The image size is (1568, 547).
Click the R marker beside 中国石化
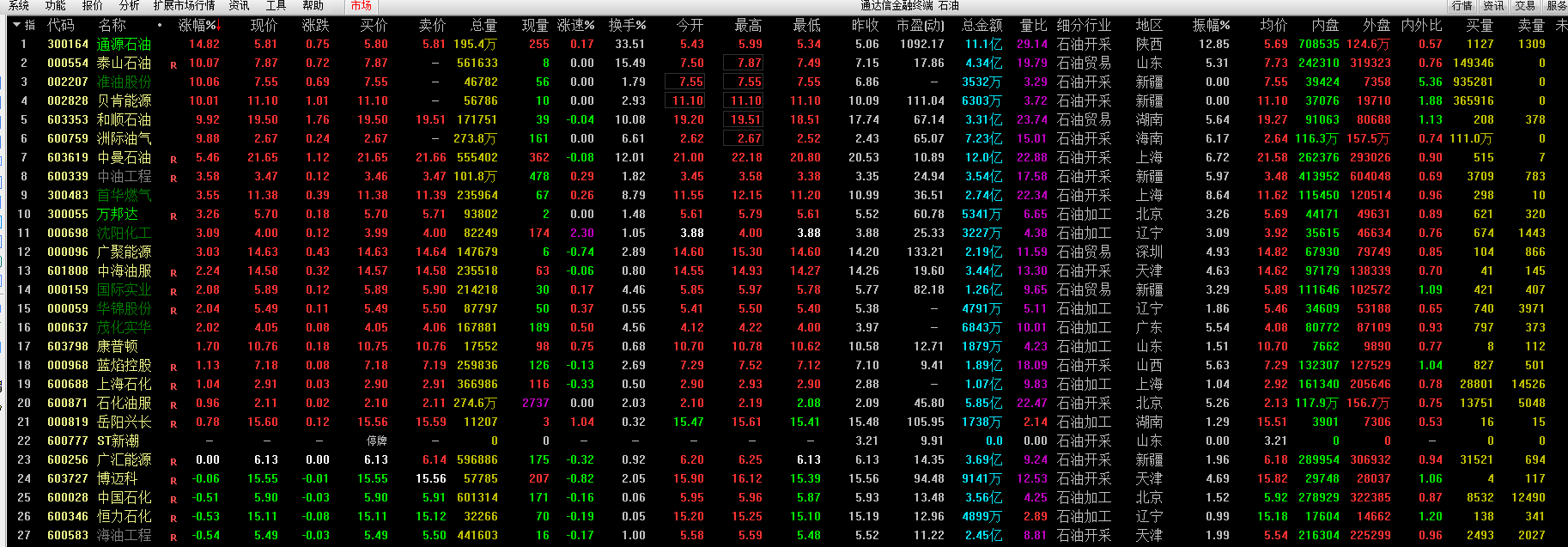pos(173,499)
